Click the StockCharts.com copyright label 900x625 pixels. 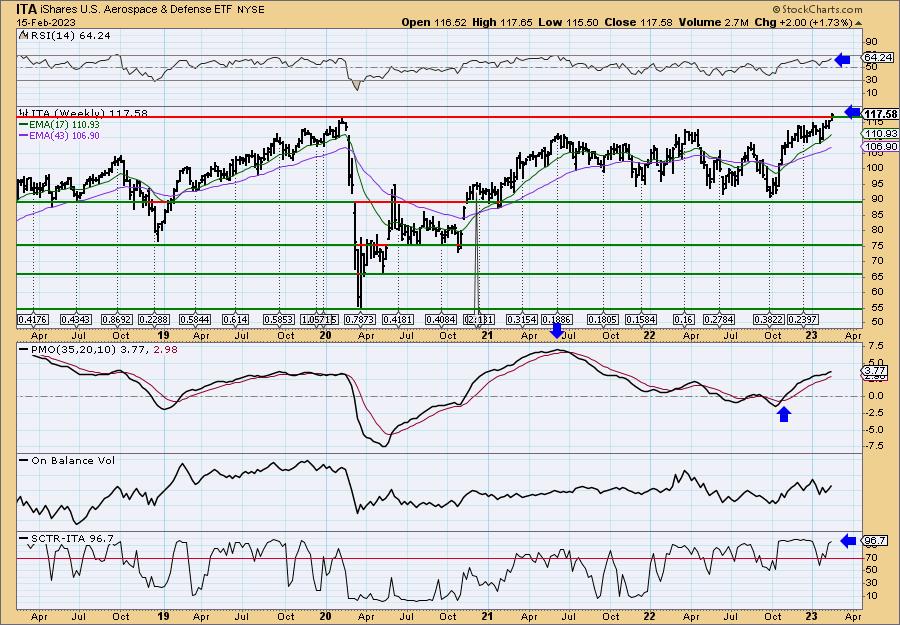coord(817,9)
